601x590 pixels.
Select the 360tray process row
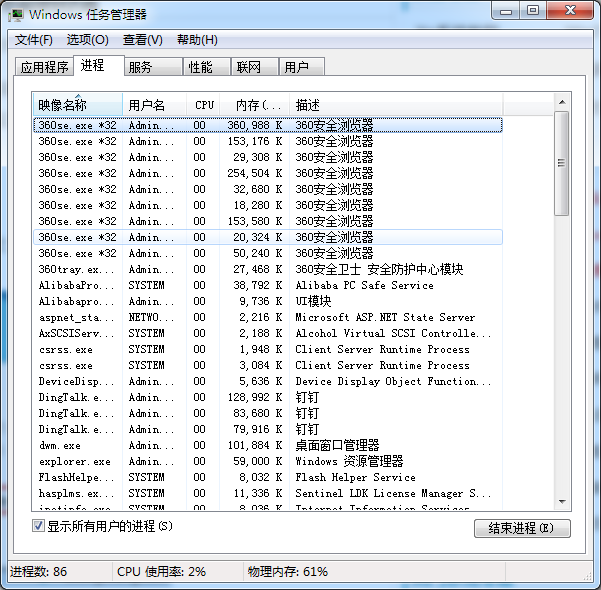point(268,269)
